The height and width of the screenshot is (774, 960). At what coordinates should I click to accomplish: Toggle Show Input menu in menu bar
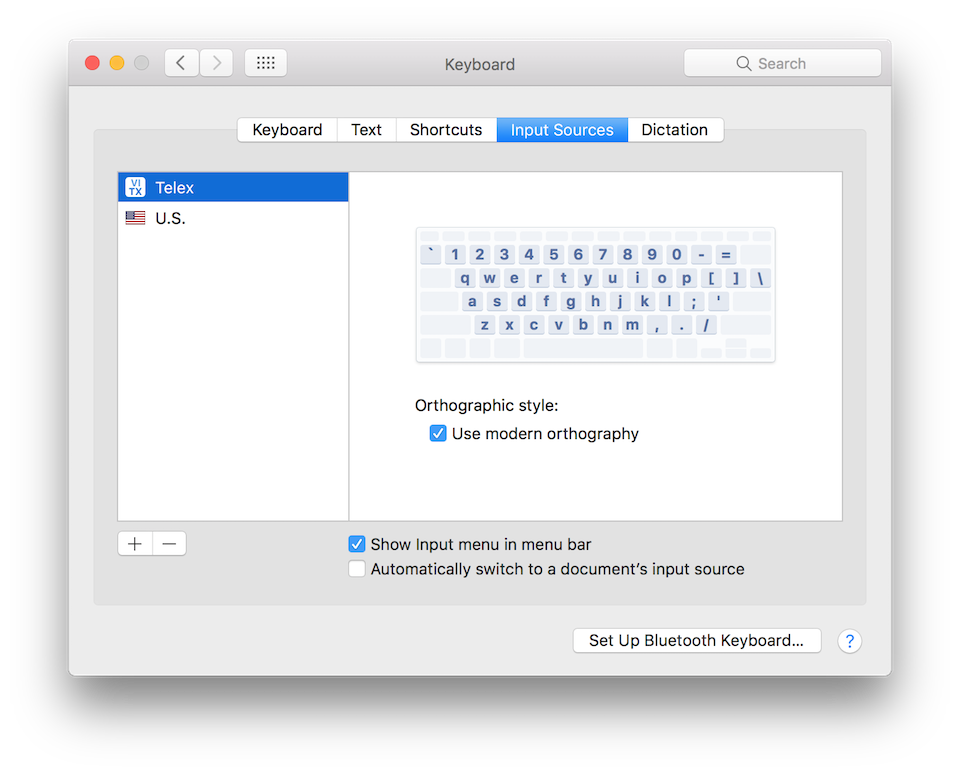pos(357,544)
